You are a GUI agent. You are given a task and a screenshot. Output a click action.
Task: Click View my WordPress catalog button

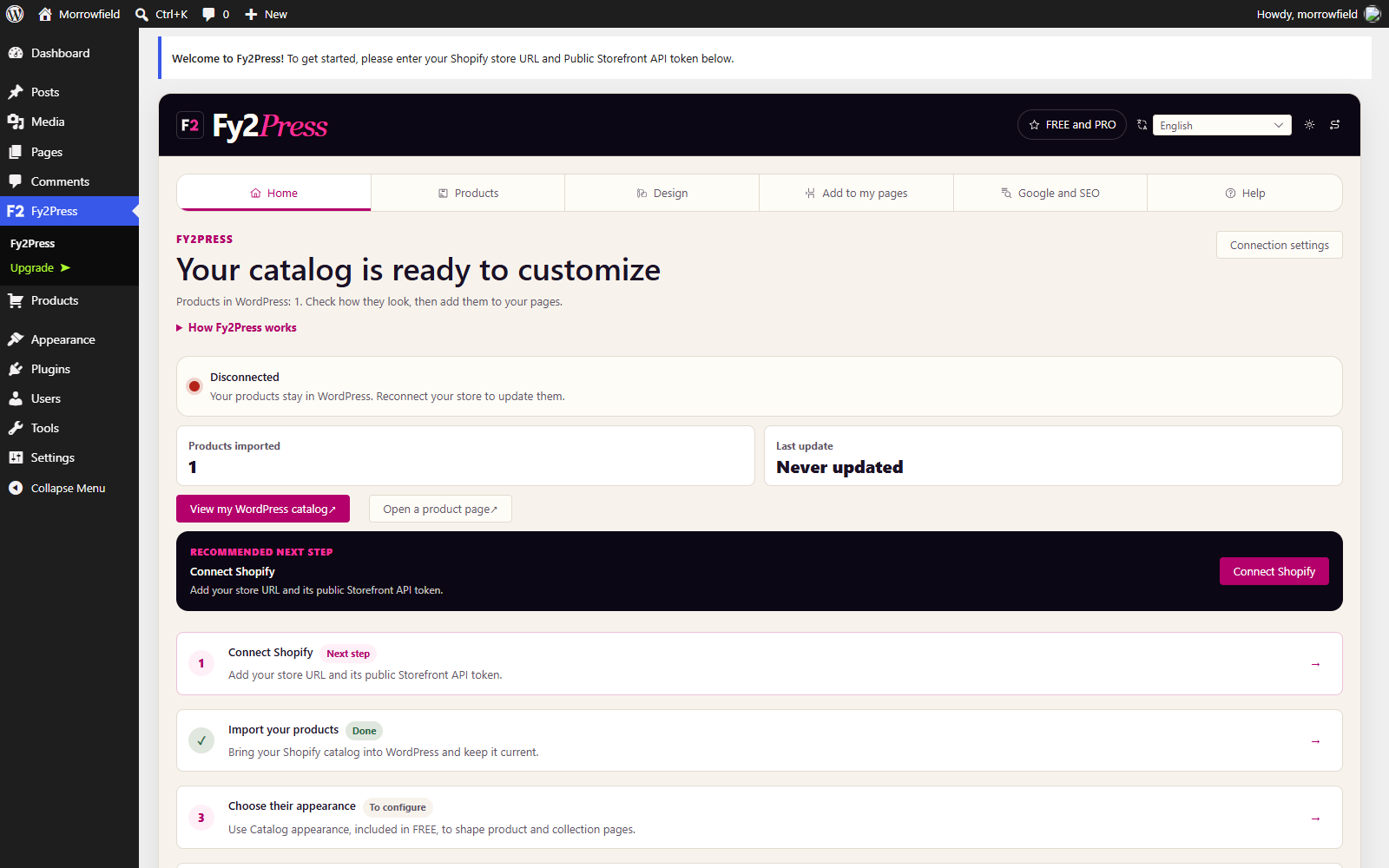[263, 509]
